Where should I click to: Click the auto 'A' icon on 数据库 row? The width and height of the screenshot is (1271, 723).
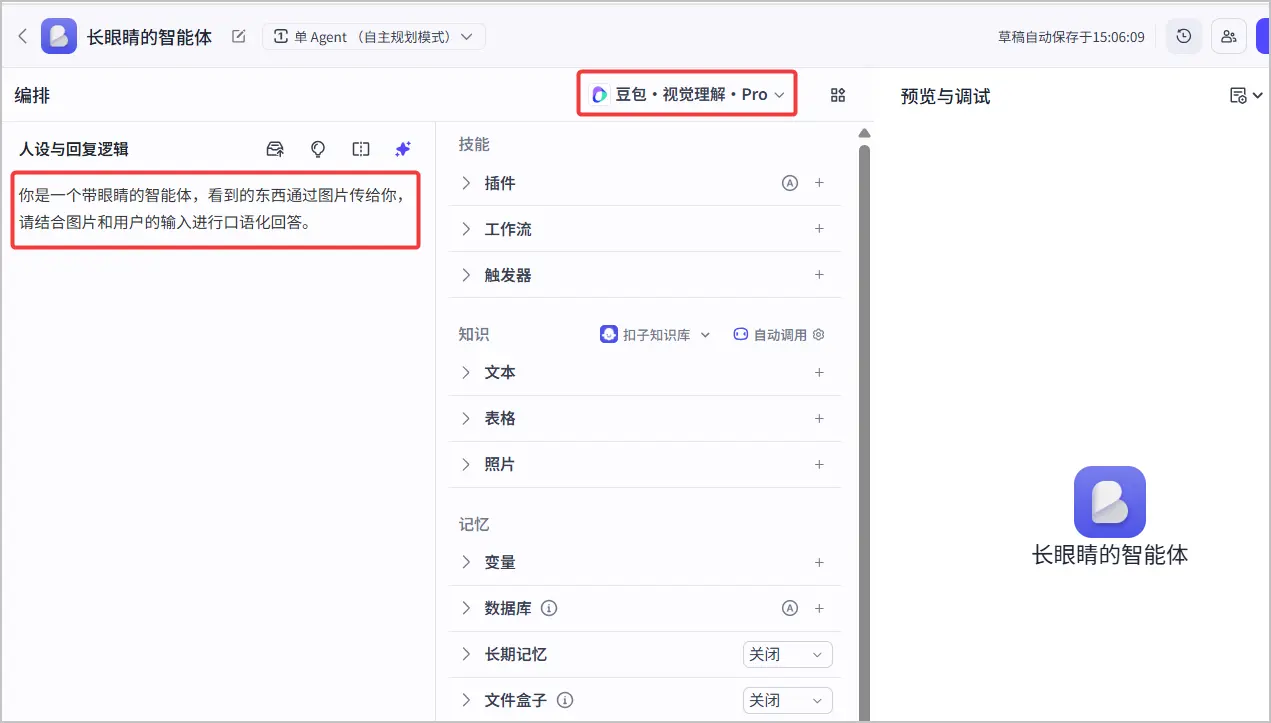click(790, 608)
